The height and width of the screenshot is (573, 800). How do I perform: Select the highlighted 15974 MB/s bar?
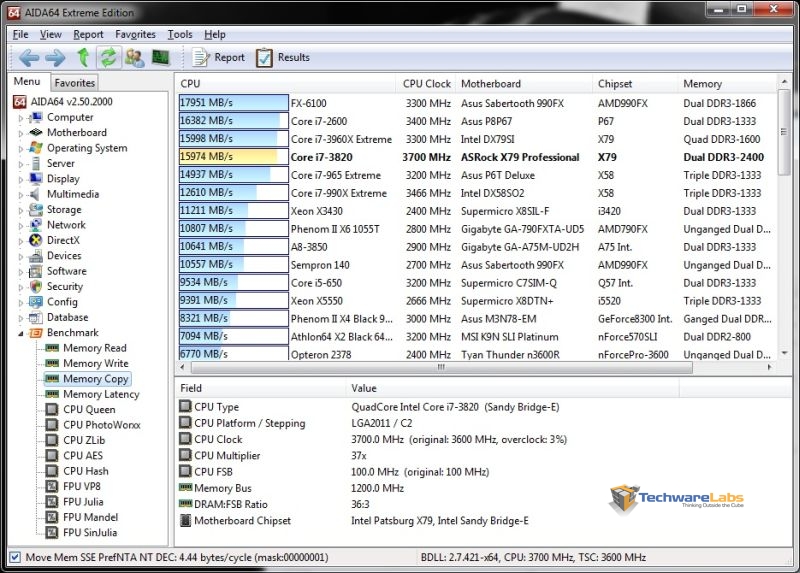click(x=234, y=157)
